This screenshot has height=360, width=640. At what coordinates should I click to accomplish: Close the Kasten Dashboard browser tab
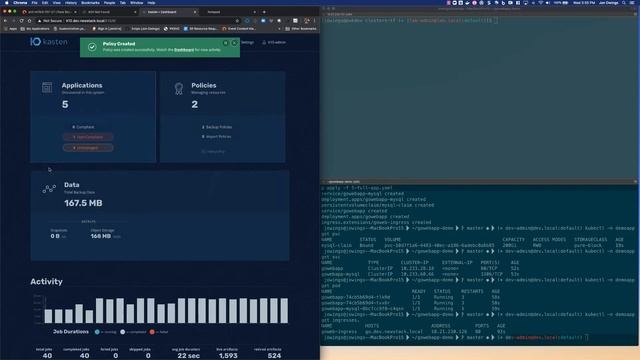pyautogui.click(x=195, y=12)
